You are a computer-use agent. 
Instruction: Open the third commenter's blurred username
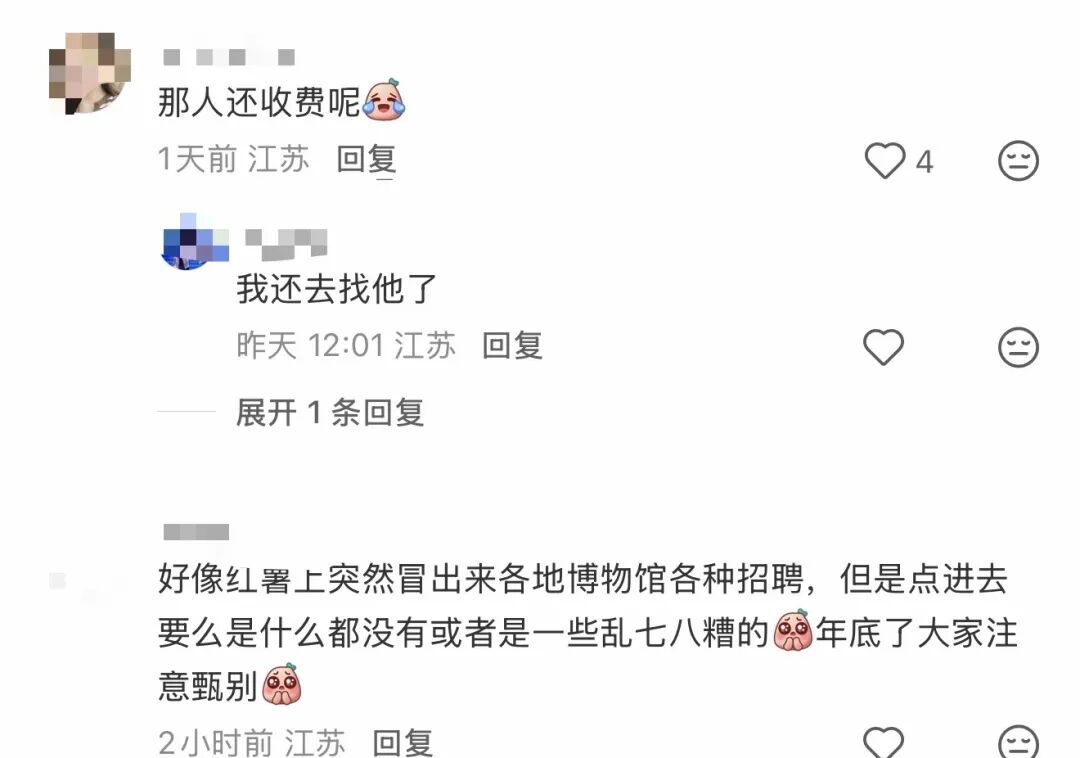point(196,532)
